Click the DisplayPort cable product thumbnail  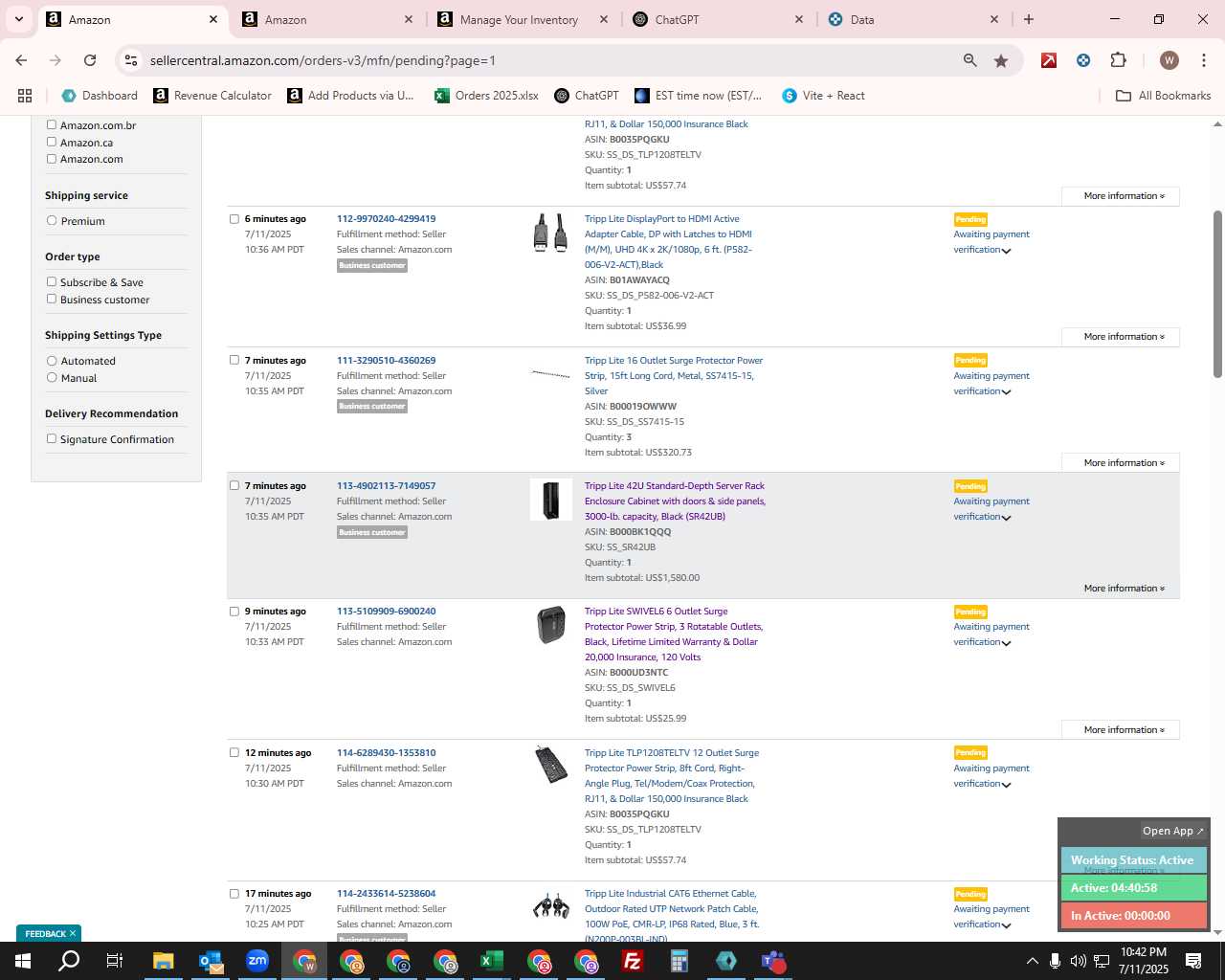pyautogui.click(x=551, y=233)
